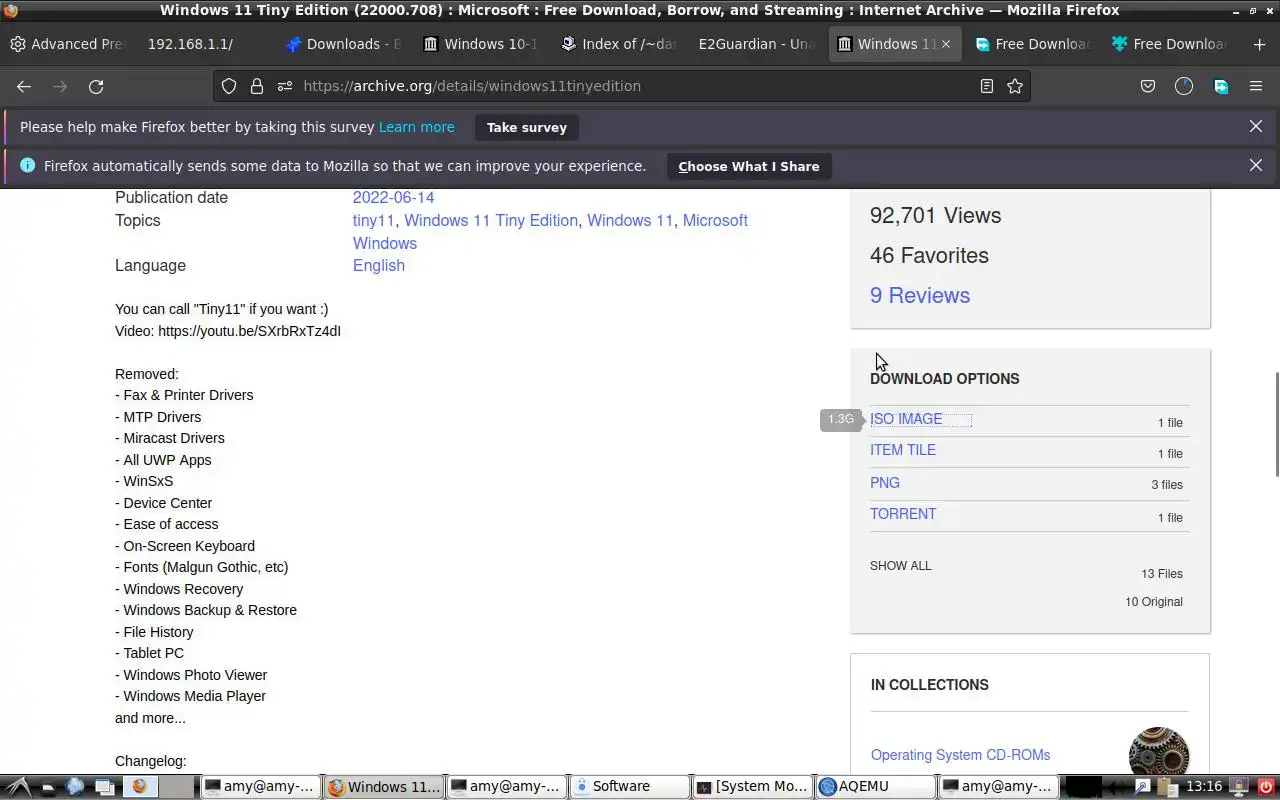Switch to the last Free Download tab
This screenshot has width=1280, height=800.
pyautogui.click(x=1170, y=44)
